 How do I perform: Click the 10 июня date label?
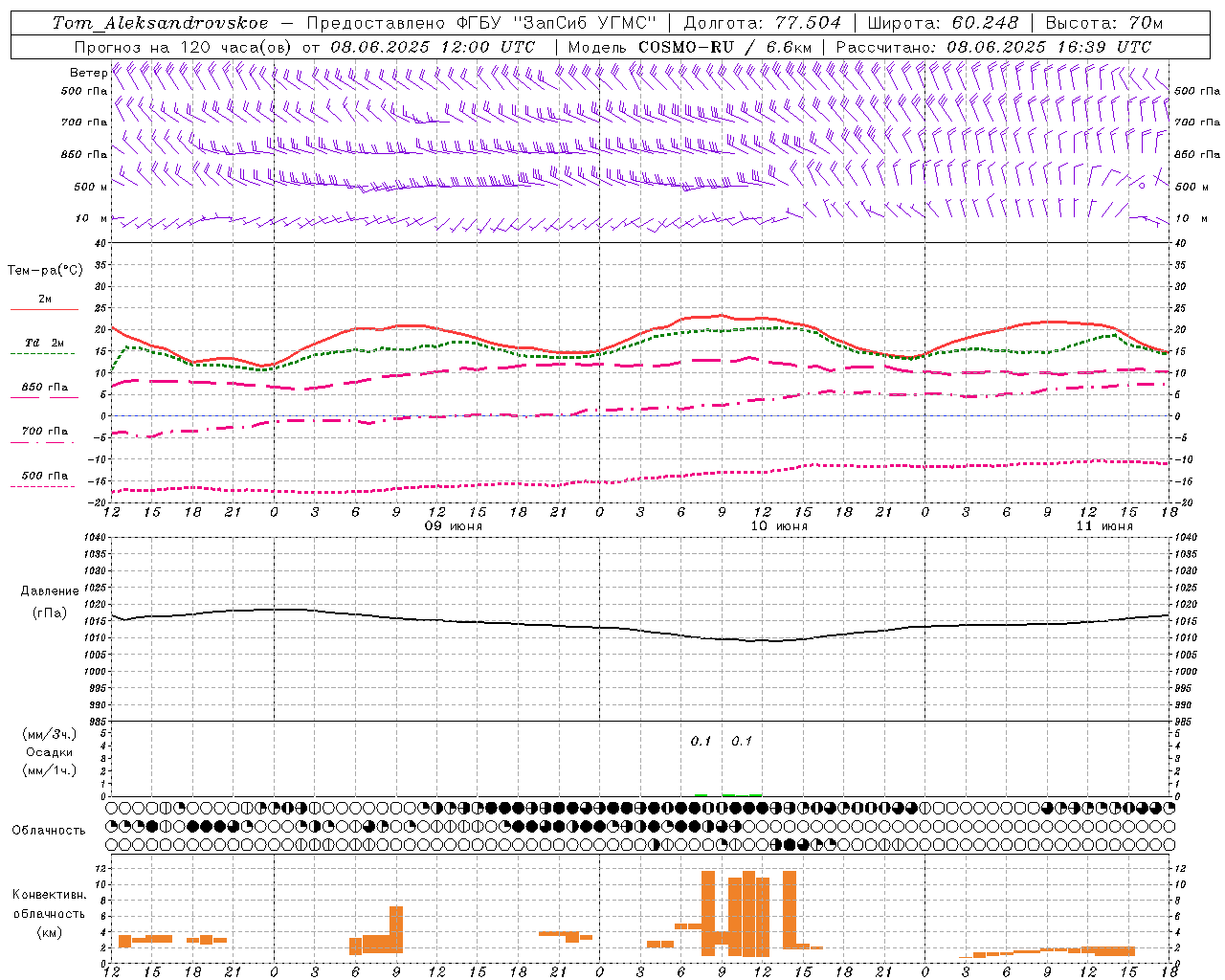(x=779, y=526)
